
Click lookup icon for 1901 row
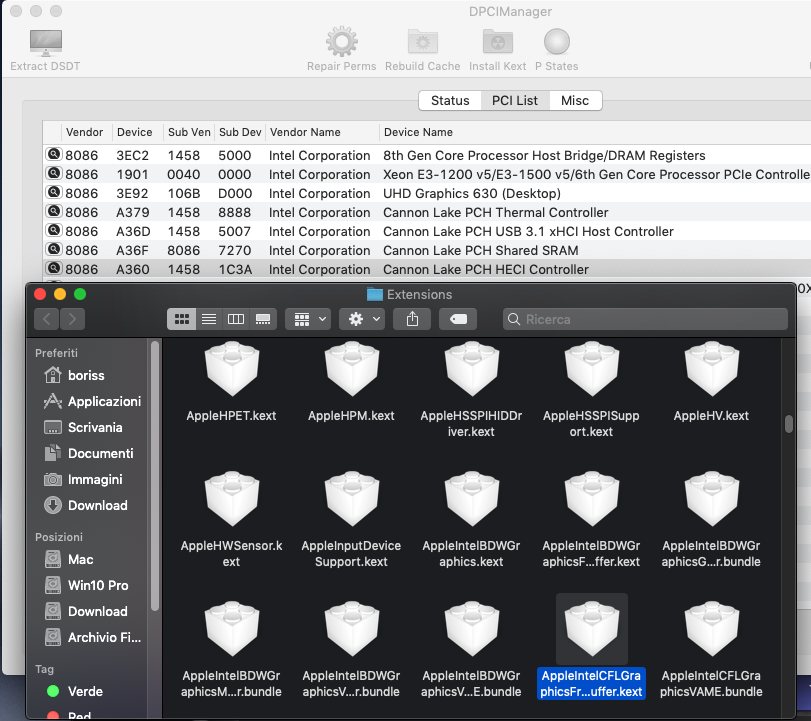pos(54,173)
